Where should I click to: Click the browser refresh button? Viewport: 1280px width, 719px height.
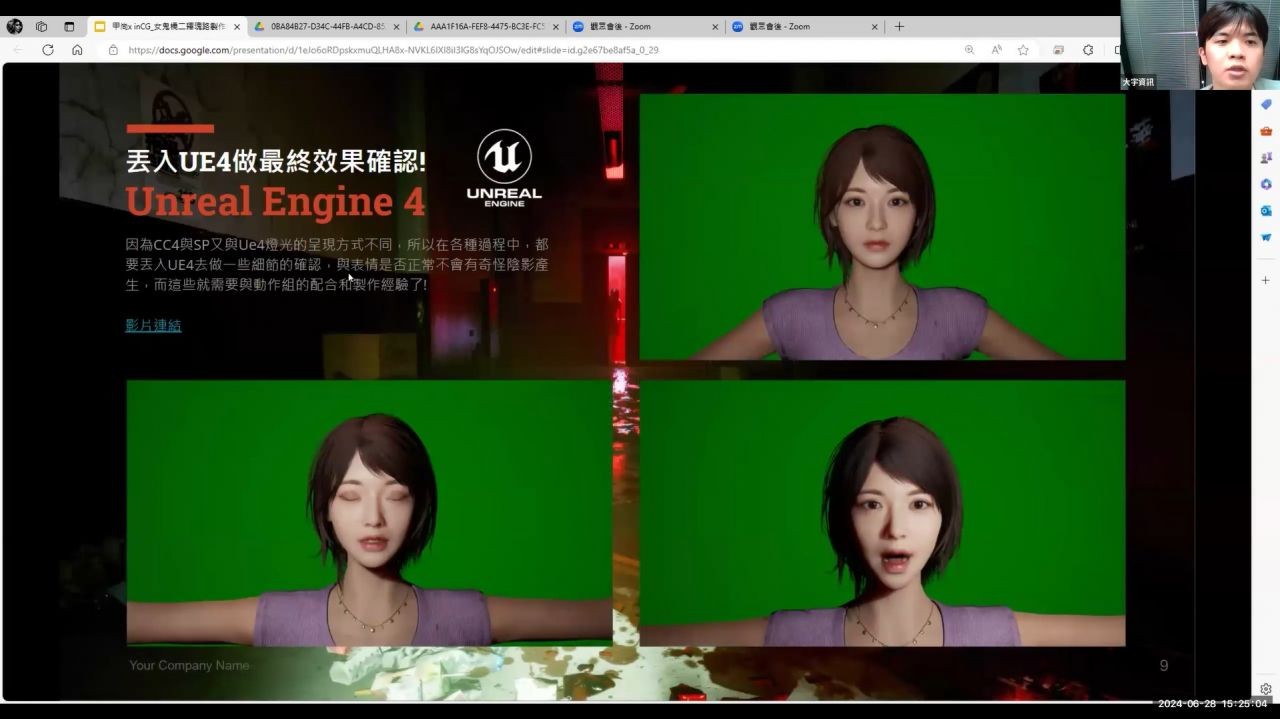tap(47, 50)
